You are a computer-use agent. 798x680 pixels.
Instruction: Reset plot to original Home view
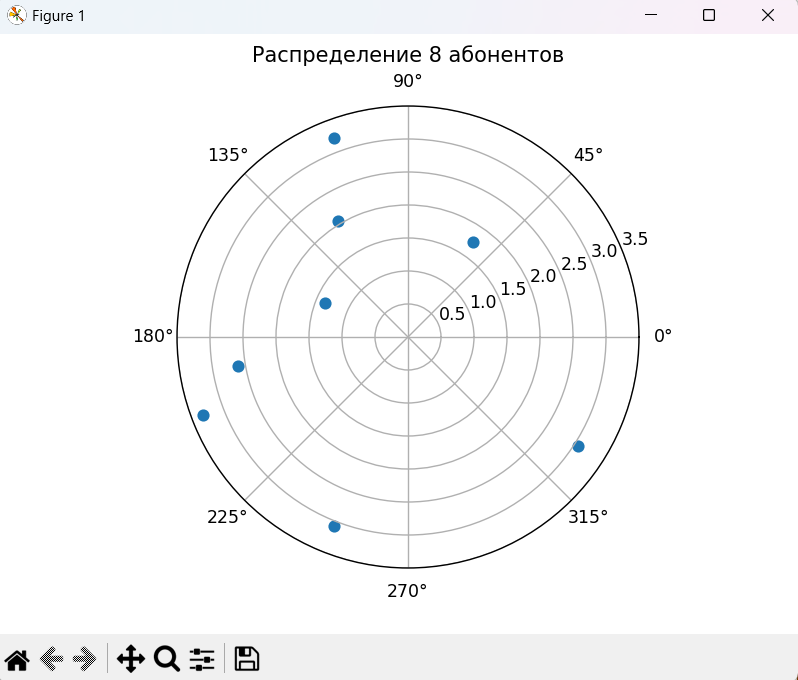17,660
